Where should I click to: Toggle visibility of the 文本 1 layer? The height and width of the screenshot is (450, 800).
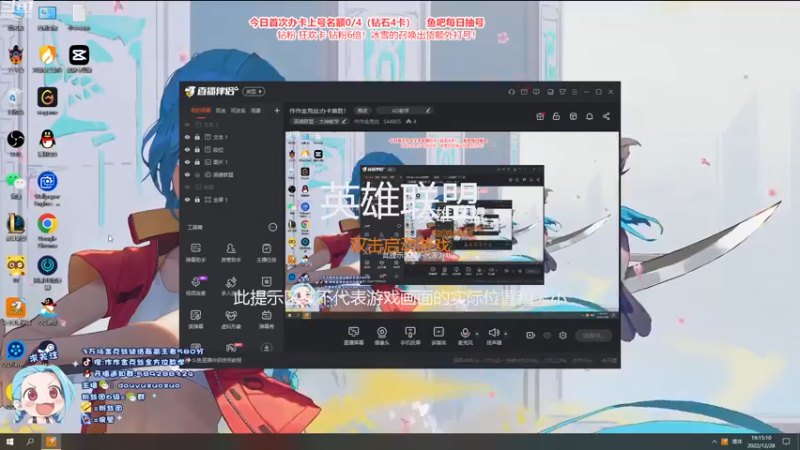(x=187, y=137)
